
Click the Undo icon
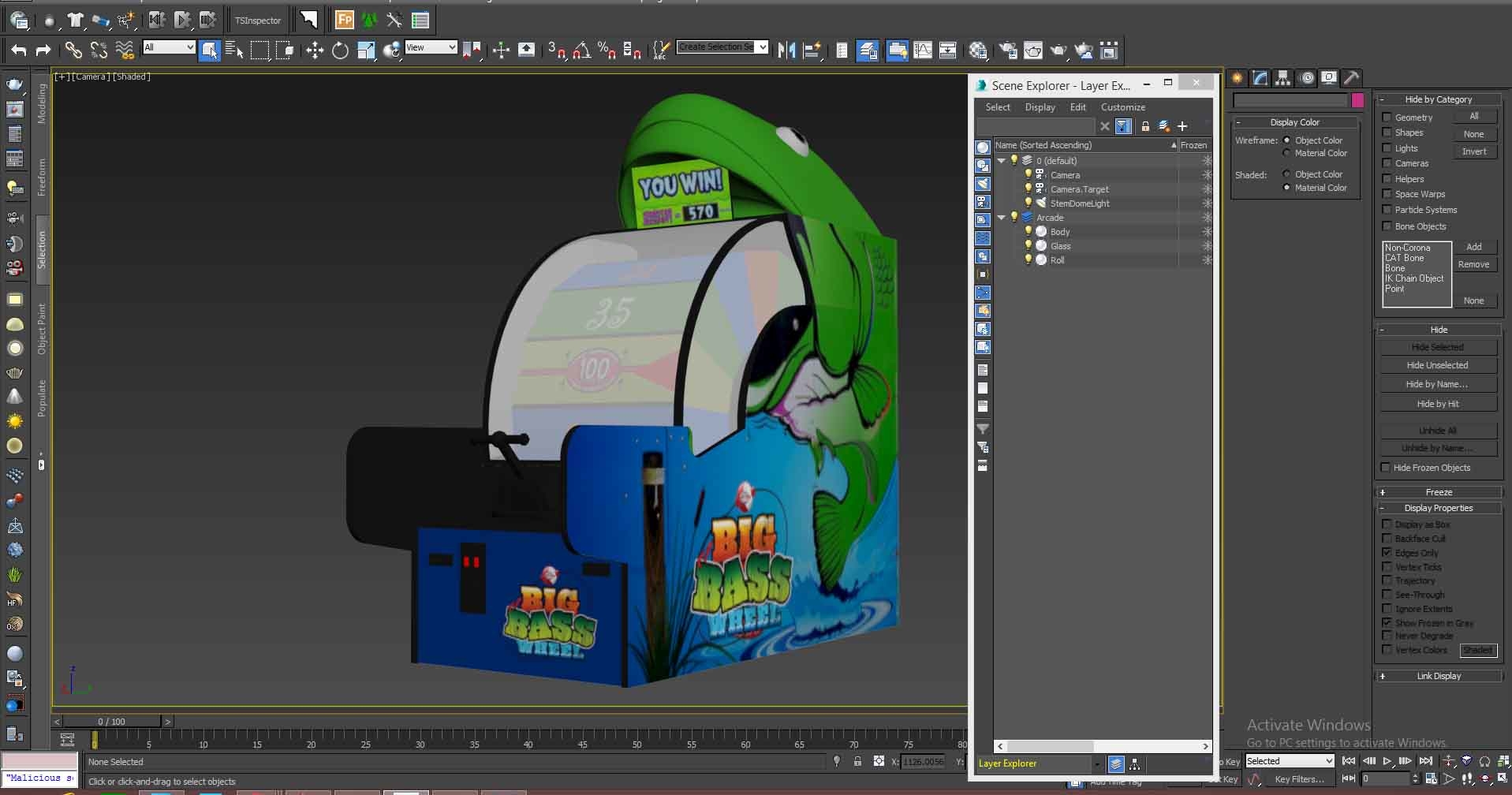pyautogui.click(x=19, y=50)
